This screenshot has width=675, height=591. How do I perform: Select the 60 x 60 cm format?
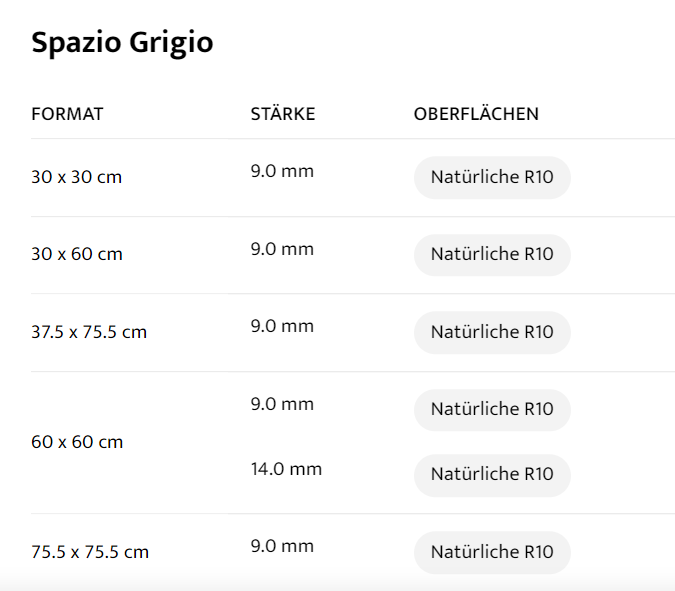click(x=77, y=442)
